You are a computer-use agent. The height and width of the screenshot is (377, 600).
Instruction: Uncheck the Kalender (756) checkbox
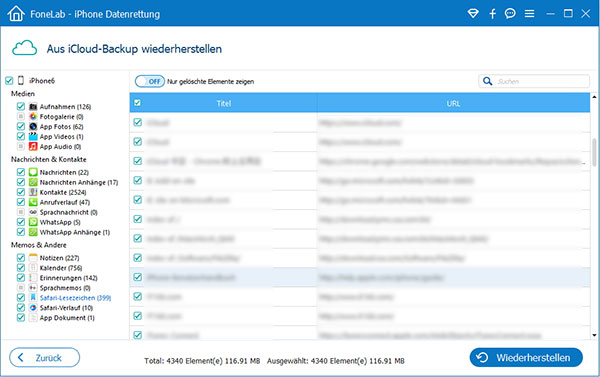coord(21,268)
